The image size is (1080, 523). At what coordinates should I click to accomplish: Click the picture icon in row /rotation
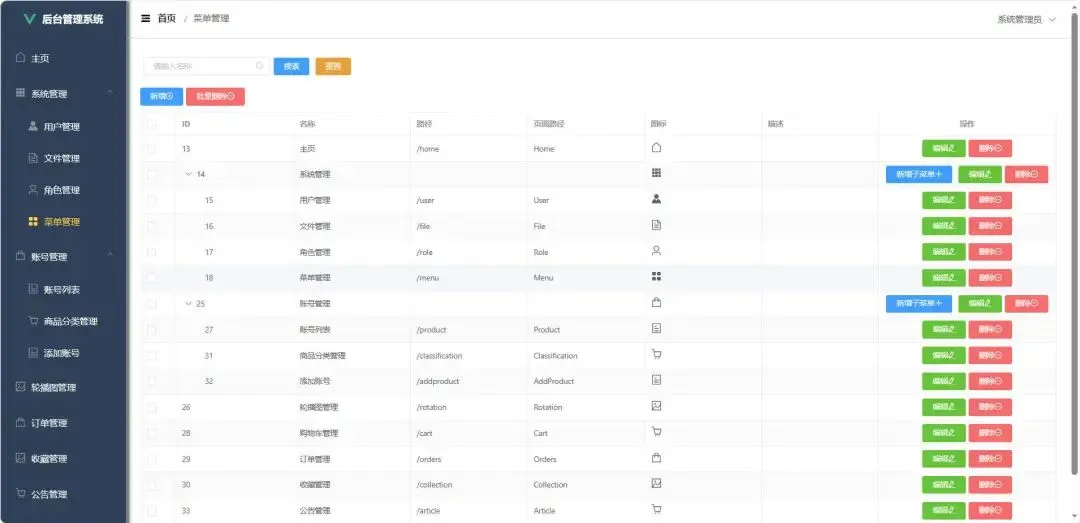656,406
